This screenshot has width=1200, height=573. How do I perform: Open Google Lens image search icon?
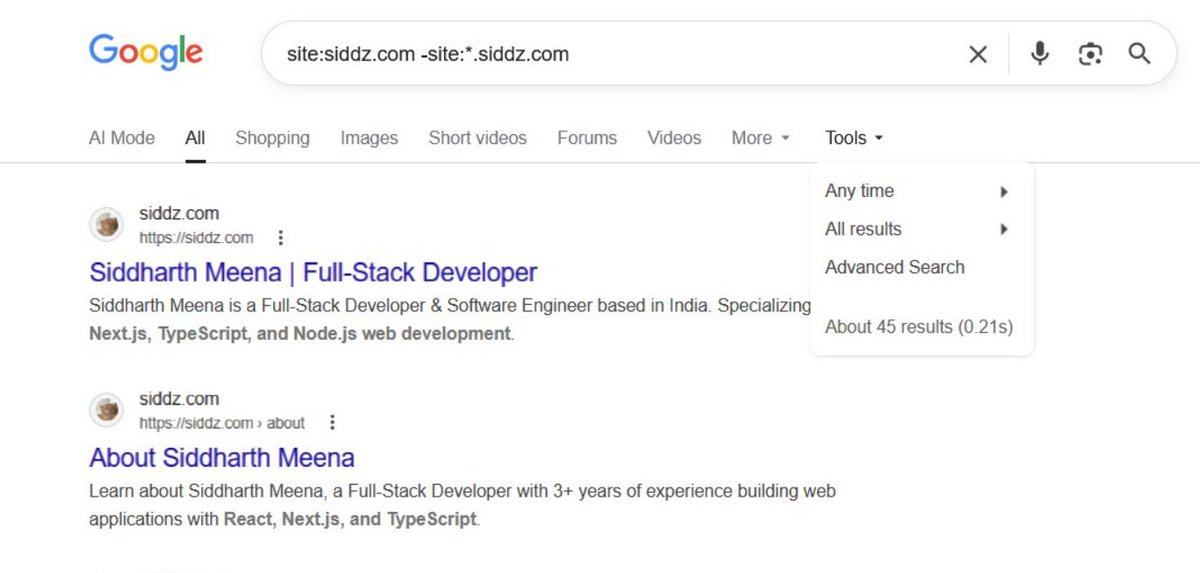1090,54
